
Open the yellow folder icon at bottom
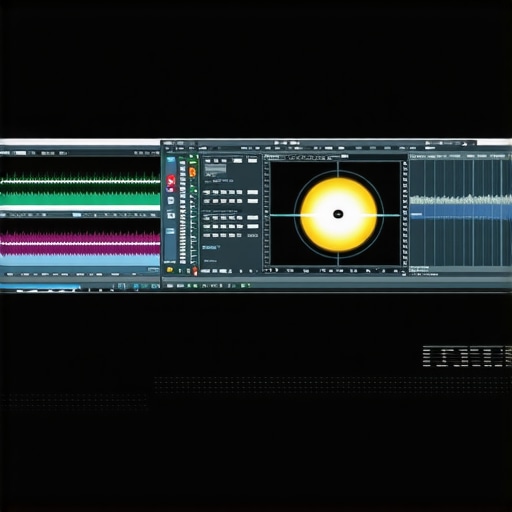[x=170, y=270]
